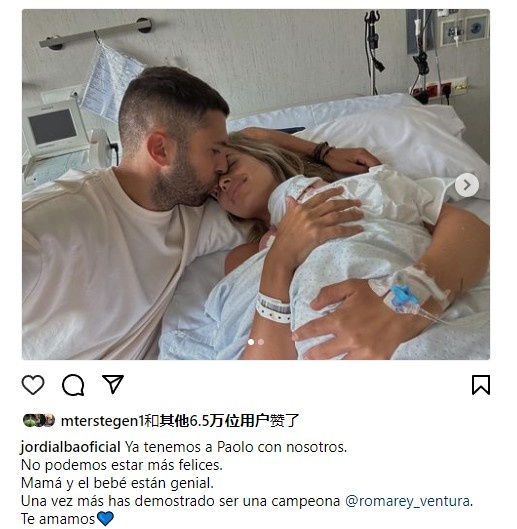Image resolution: width=517 pixels, height=529 pixels.
Task: Open the second liker's avatar thumbnail
Action: click(x=39, y=420)
